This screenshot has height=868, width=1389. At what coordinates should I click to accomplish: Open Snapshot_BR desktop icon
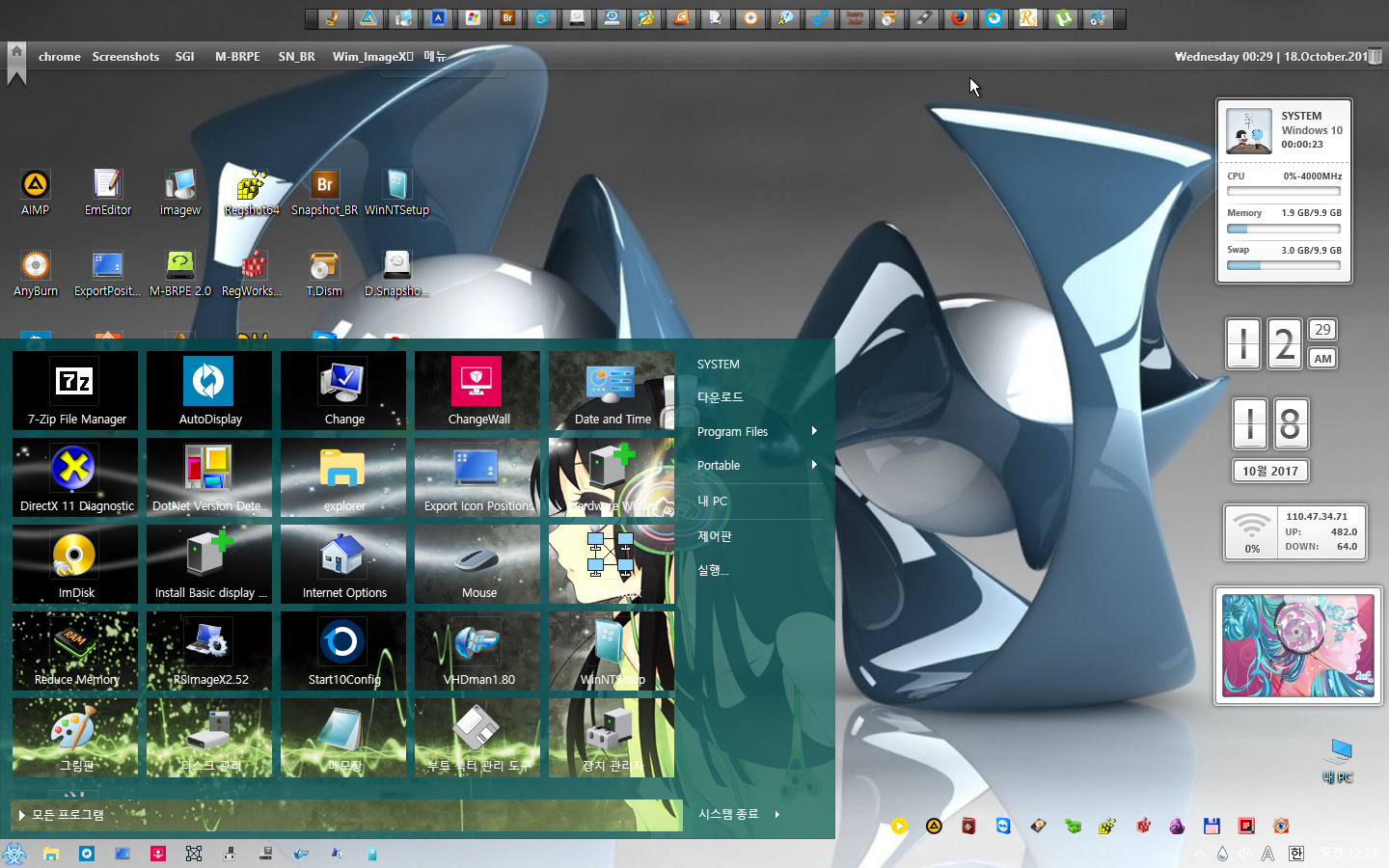click(x=324, y=192)
